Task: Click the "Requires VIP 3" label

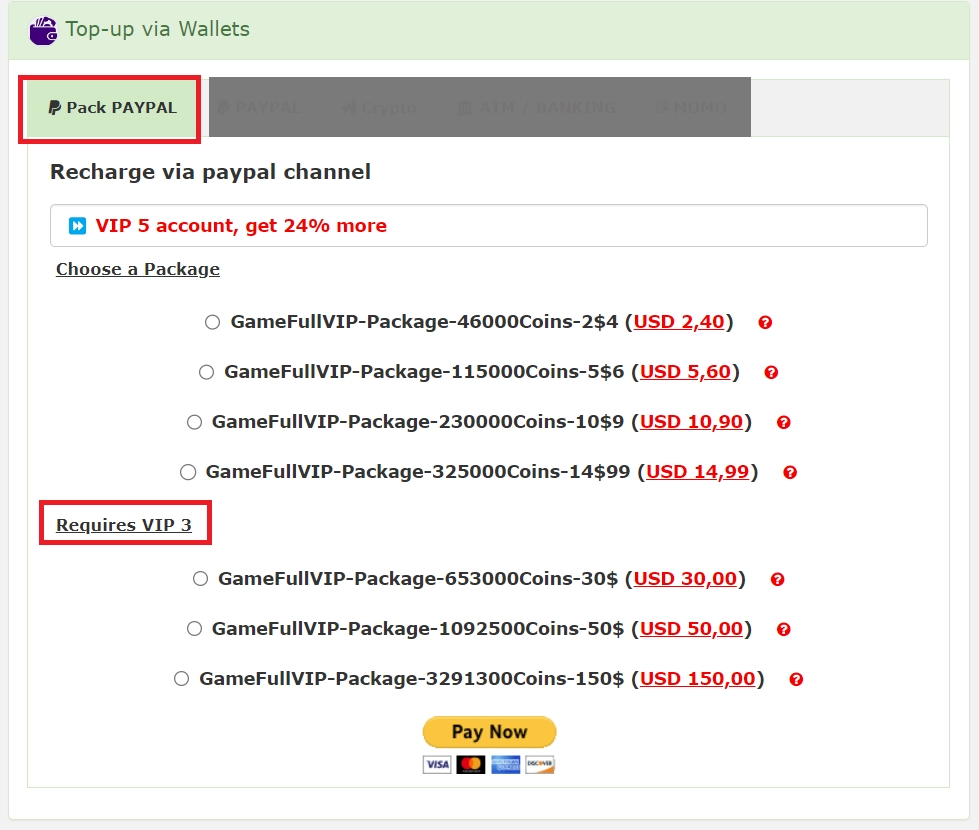Action: (x=124, y=525)
